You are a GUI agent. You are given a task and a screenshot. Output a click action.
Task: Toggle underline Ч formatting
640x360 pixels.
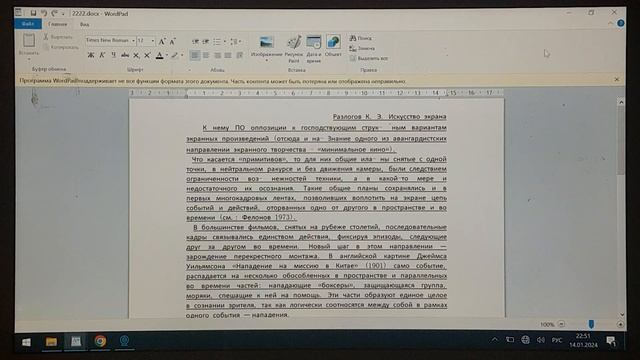(x=113, y=55)
